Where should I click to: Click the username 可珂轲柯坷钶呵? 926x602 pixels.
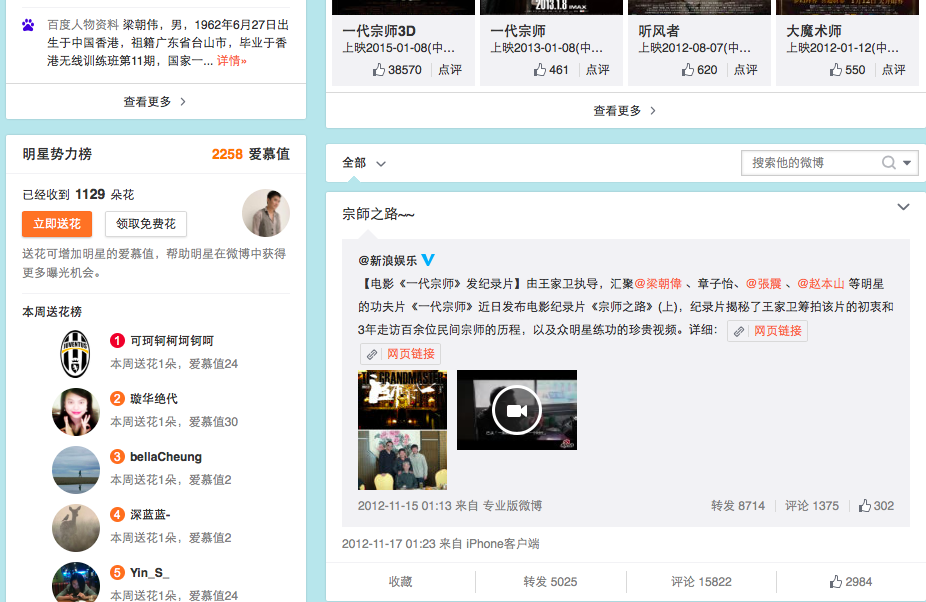(172, 341)
